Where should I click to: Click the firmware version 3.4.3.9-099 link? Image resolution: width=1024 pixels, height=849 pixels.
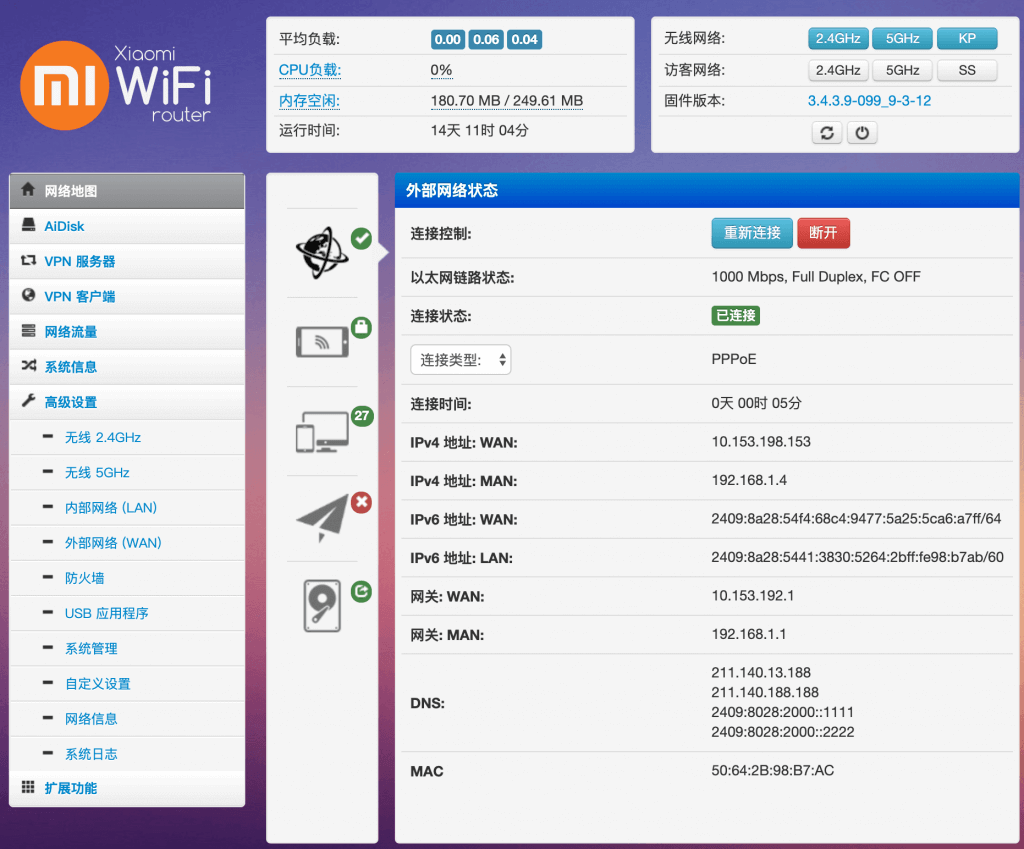869,101
